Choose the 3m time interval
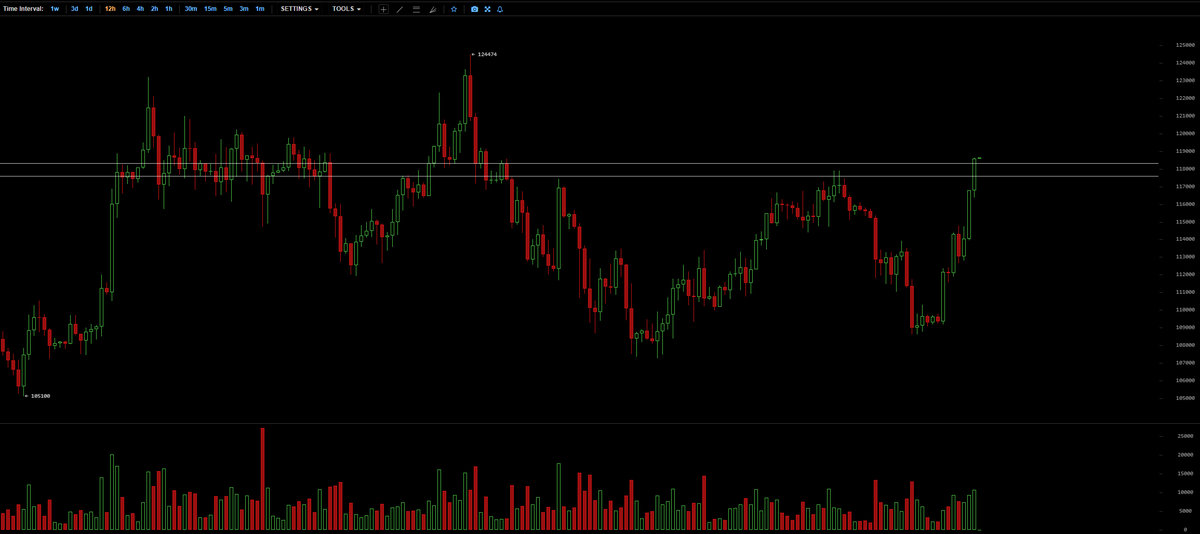This screenshot has width=1200, height=534. click(244, 8)
